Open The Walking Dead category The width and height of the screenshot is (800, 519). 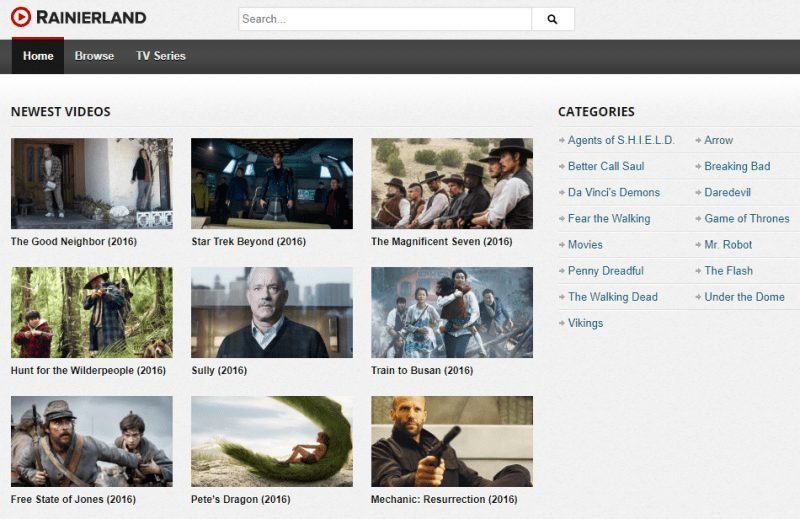pos(613,297)
